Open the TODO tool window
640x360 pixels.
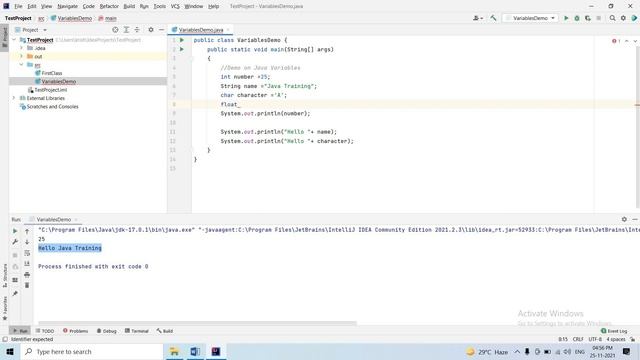click(x=45, y=331)
